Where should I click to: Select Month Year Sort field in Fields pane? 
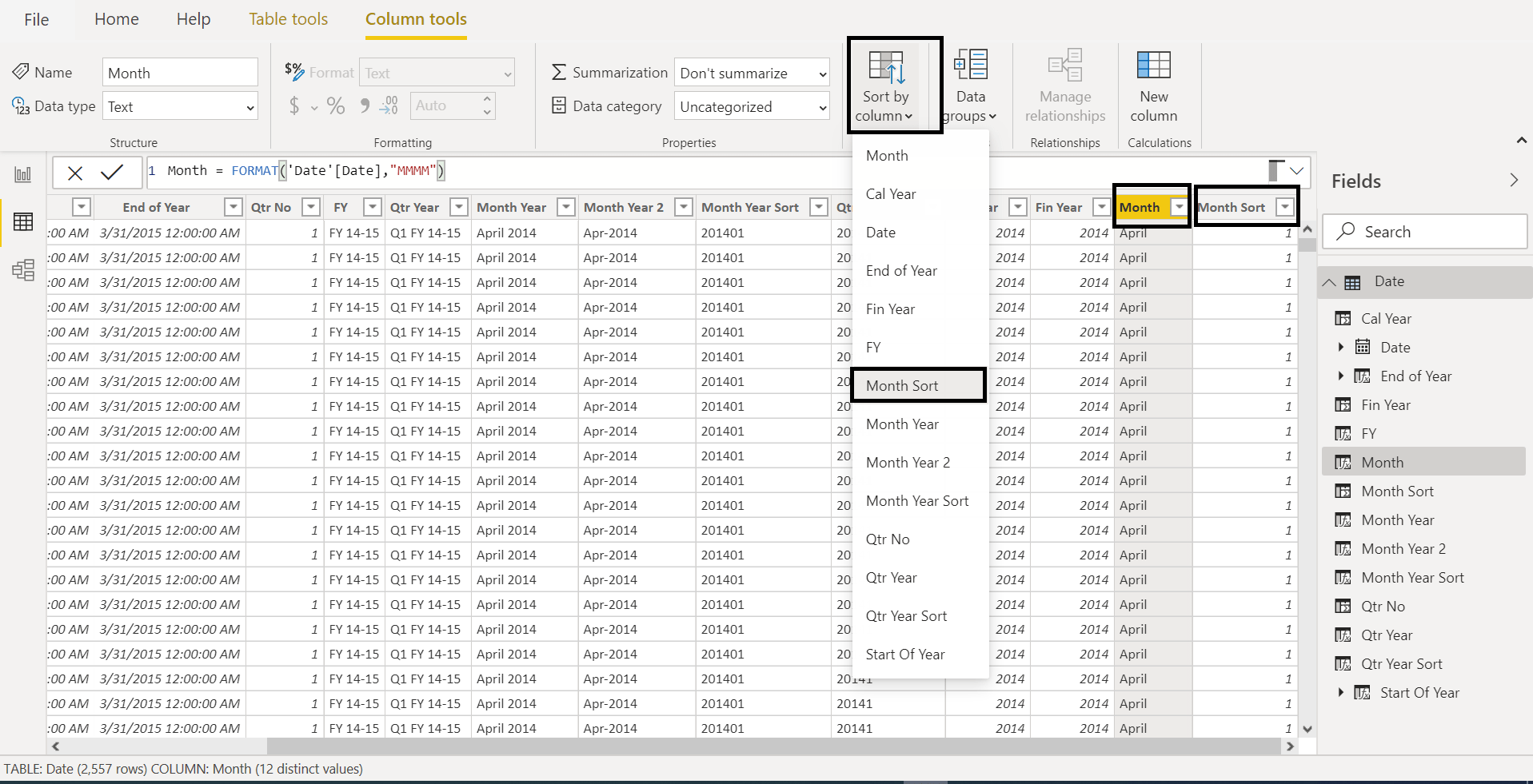[1412, 578]
